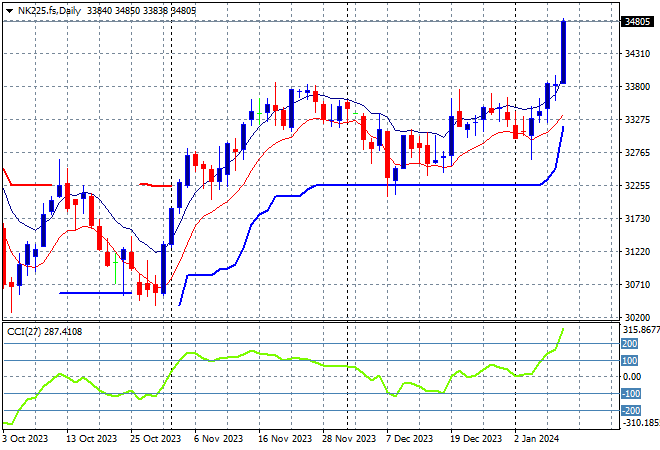Click the 3 Oct 2023 date label
This screenshot has height=450, width=660.
tap(26, 439)
